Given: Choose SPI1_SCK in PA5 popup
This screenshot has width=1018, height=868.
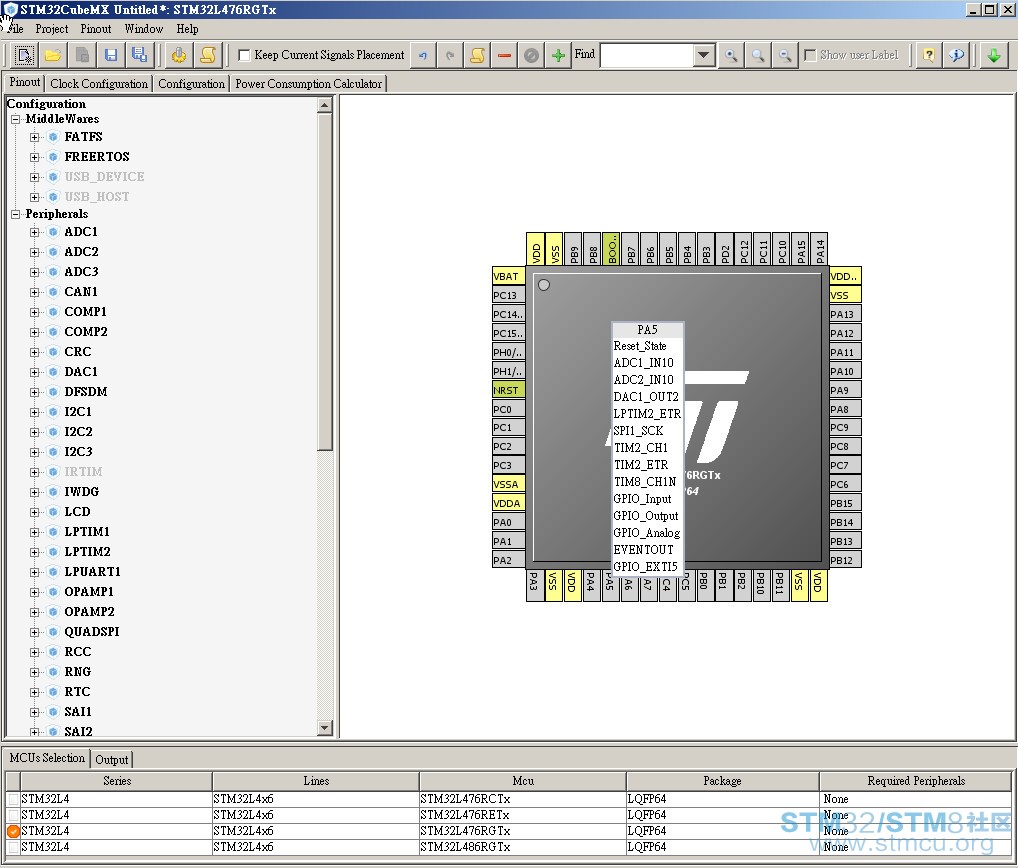Looking at the screenshot, I should 647,430.
